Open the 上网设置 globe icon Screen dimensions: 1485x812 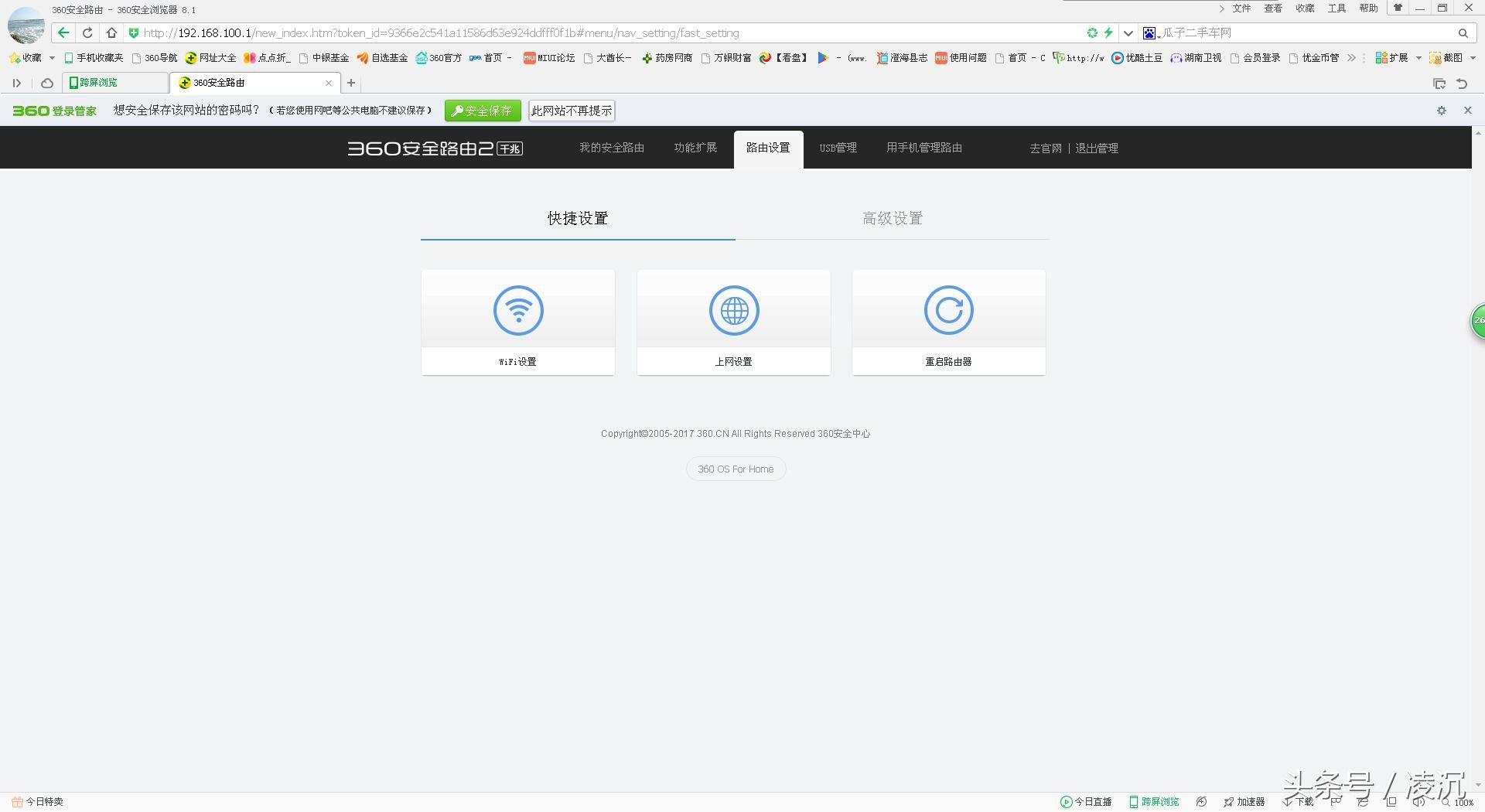coord(734,310)
